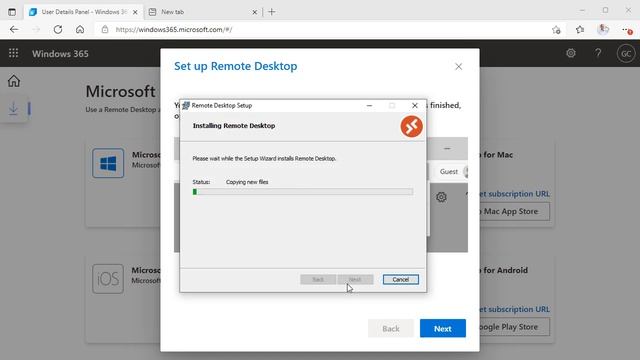Open the browser tab actions menu icon
The height and width of the screenshot is (360, 640).
[x=12, y=12]
